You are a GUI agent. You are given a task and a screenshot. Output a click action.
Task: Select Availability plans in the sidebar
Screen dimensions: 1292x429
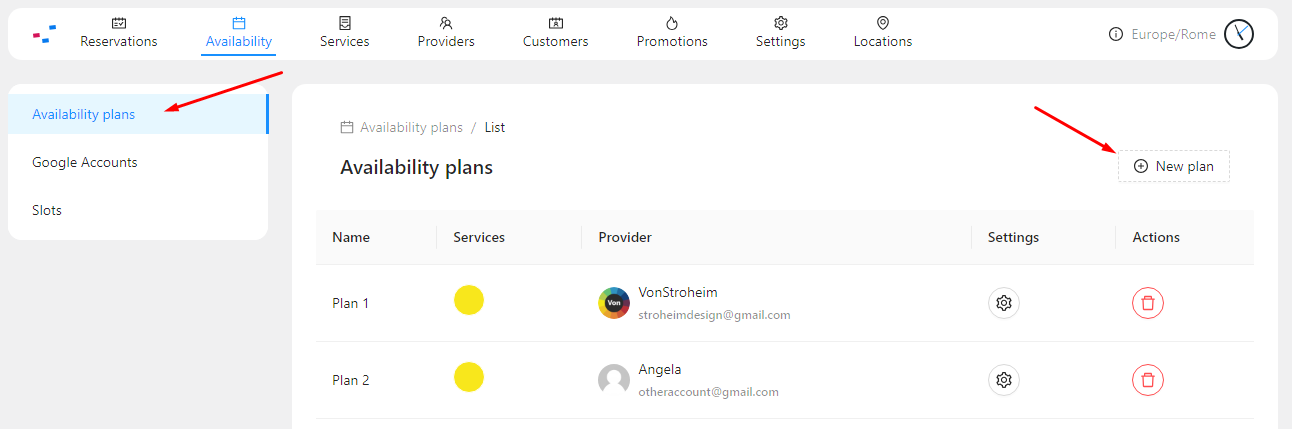(138, 114)
